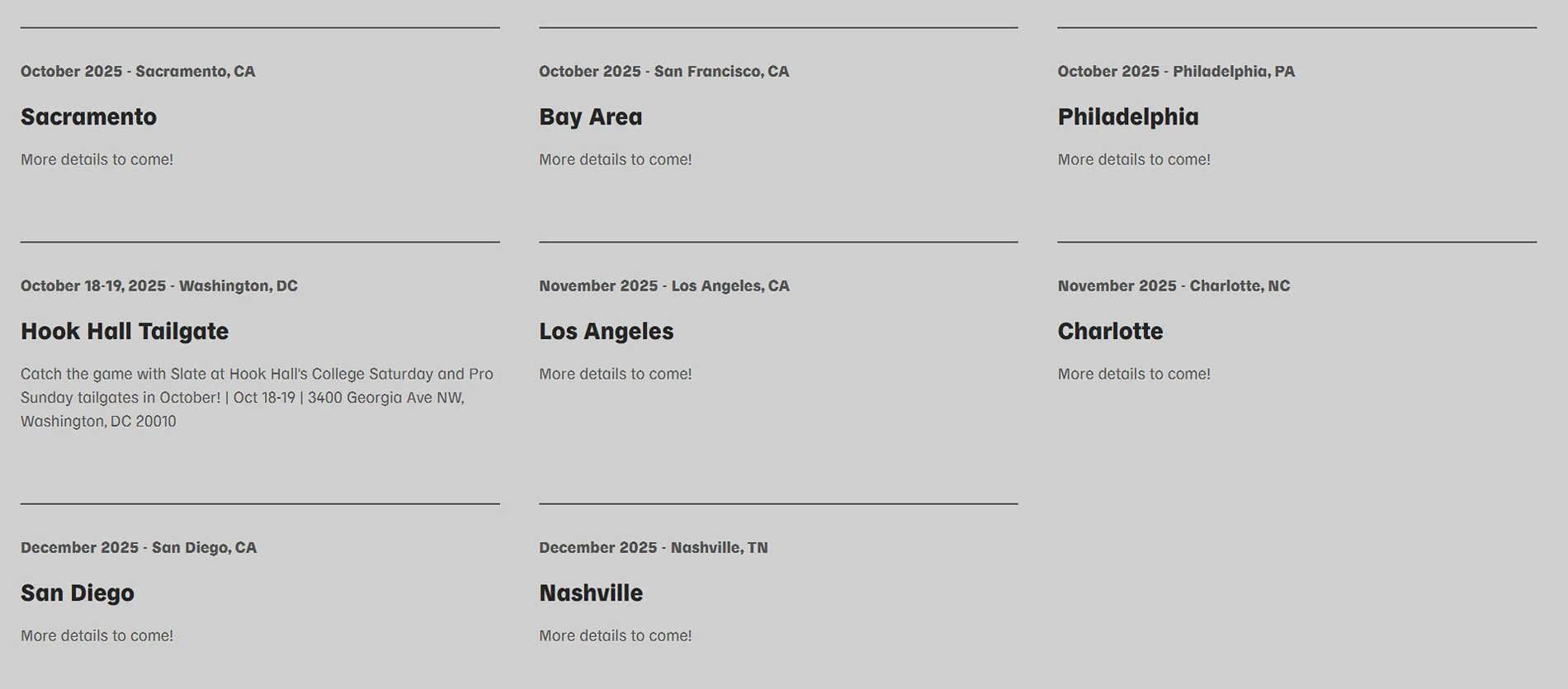Click the October 18-19 Washington, DC date line
Viewport: 1568px width, 689px height.
click(159, 286)
